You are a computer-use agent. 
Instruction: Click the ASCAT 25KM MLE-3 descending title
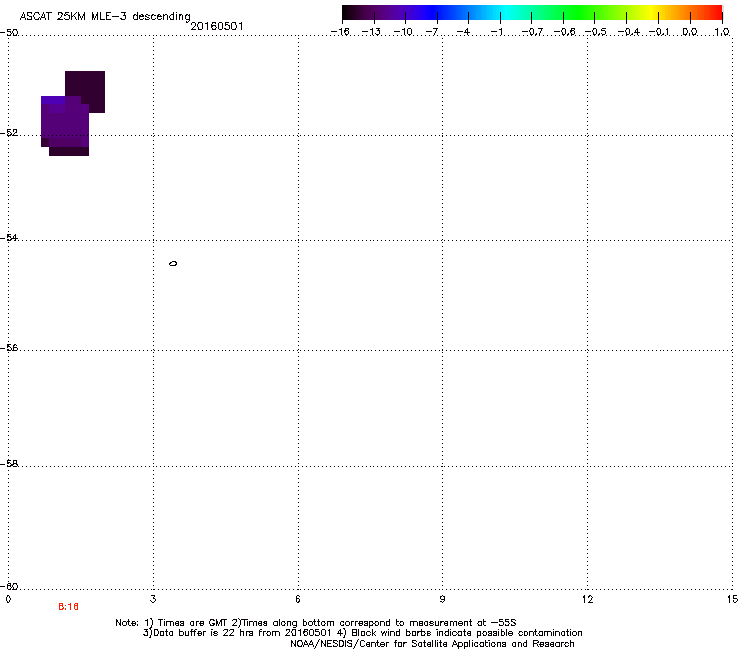click(x=105, y=17)
